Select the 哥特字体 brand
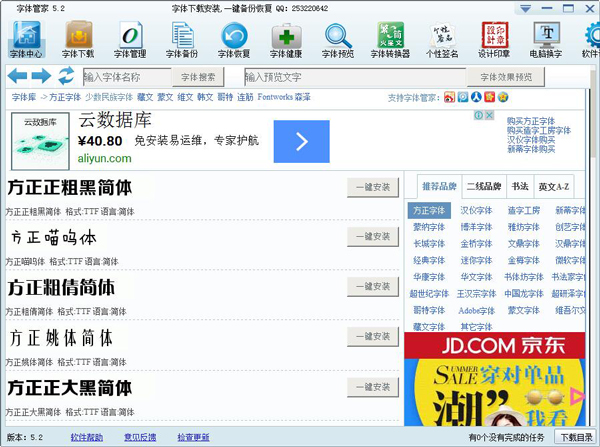 (429, 310)
